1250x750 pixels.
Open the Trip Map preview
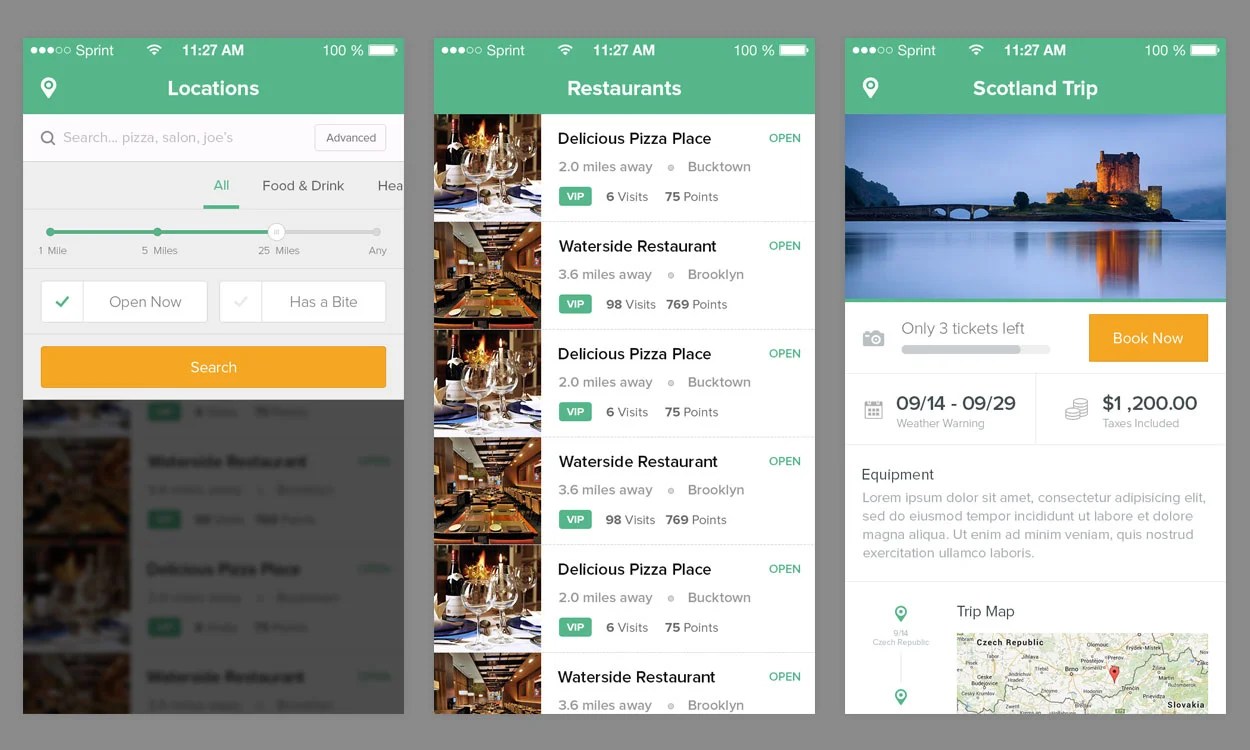pyautogui.click(x=1082, y=672)
